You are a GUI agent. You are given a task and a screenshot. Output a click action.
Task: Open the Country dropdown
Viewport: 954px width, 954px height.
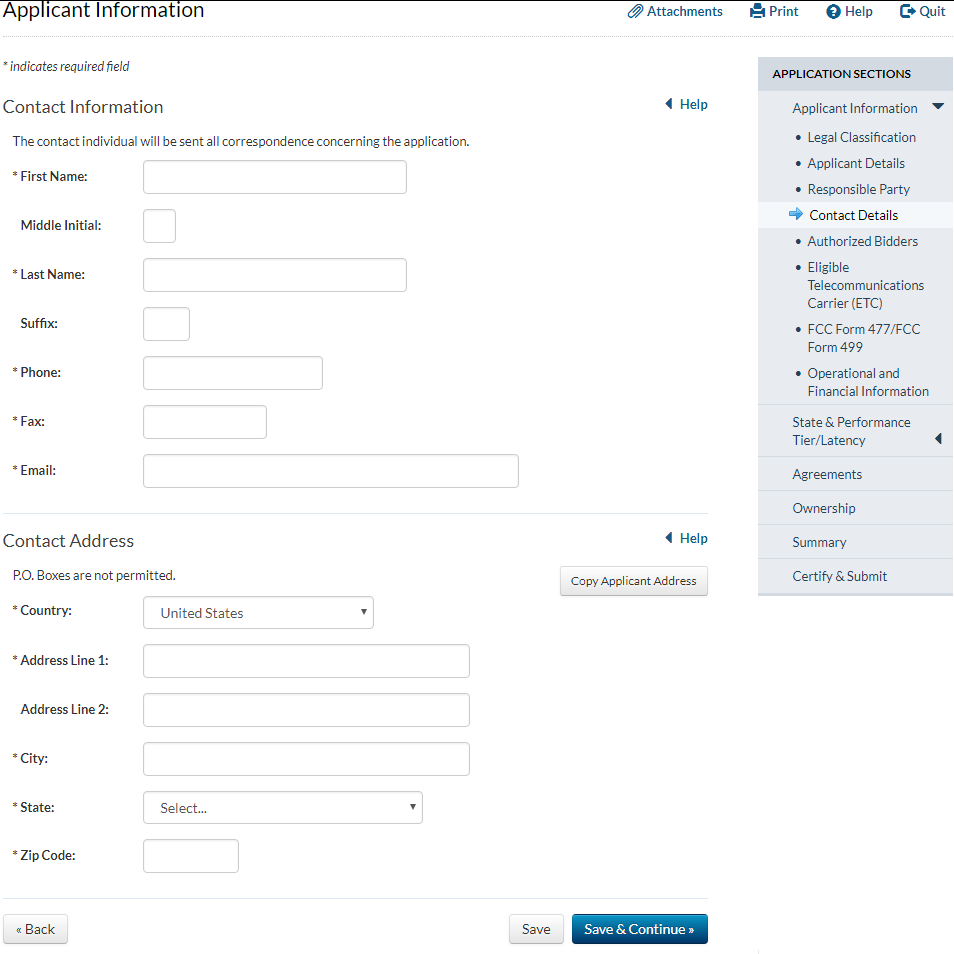258,613
